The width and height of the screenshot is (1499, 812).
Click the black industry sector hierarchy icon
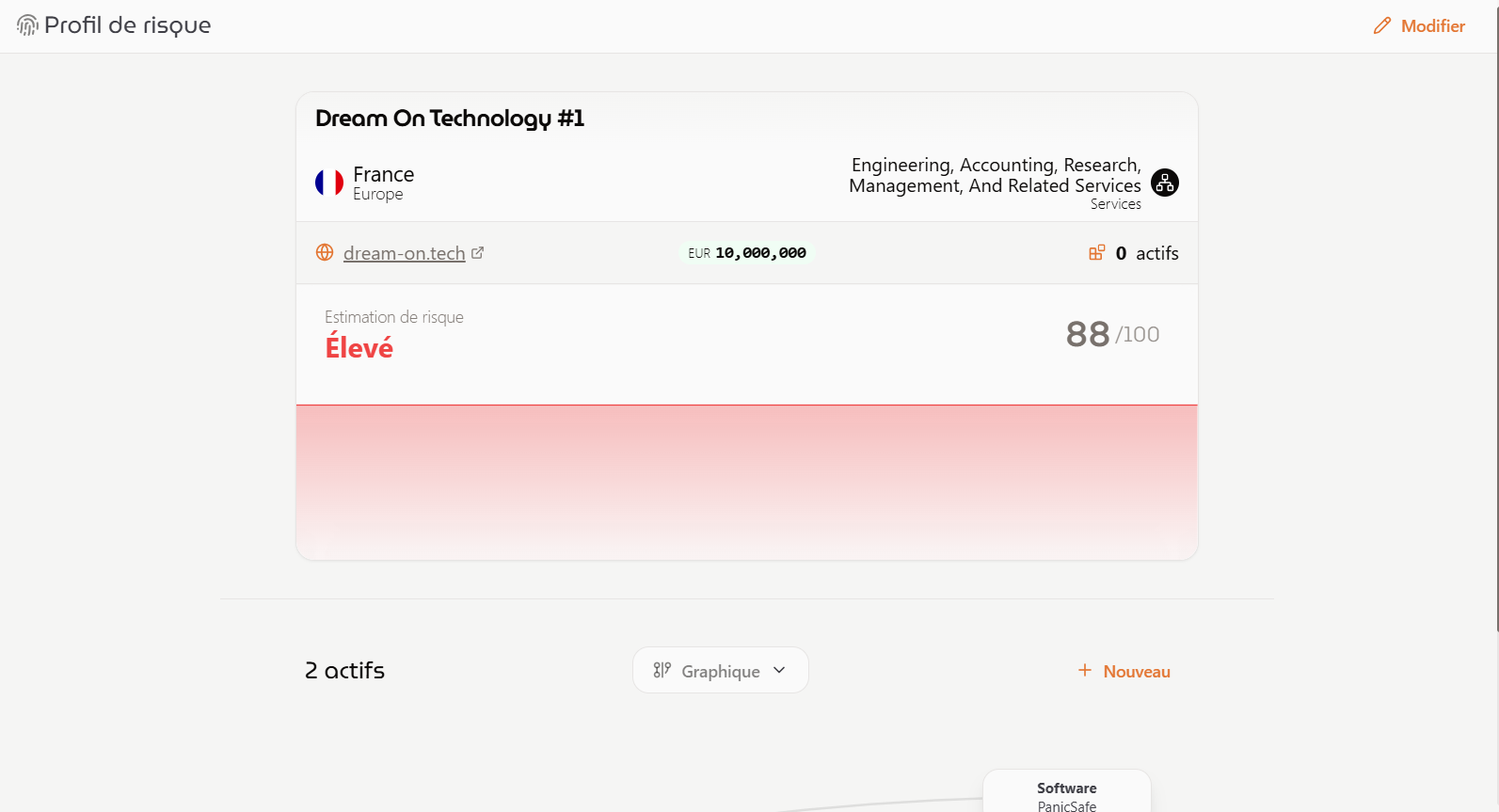[1164, 183]
